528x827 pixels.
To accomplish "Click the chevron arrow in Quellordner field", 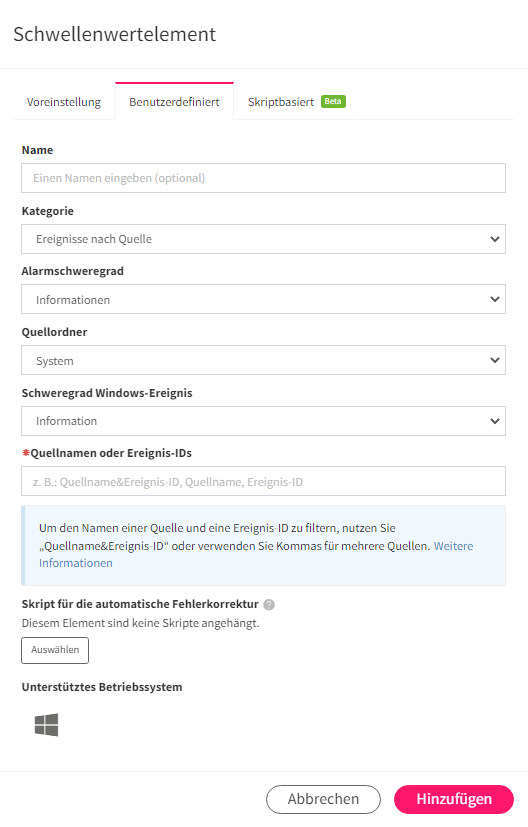I will pyautogui.click(x=494, y=360).
